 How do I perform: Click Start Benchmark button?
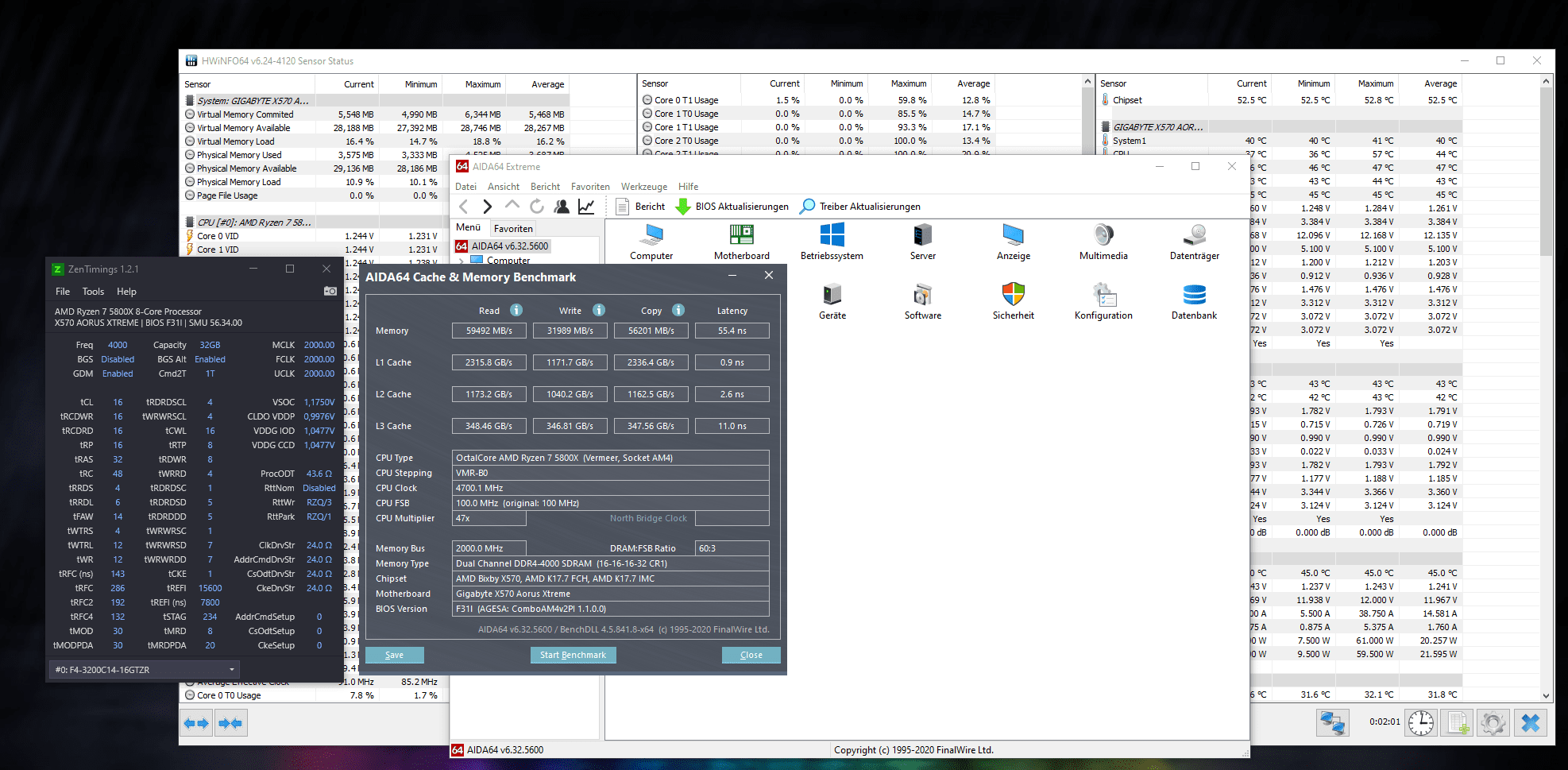pyautogui.click(x=573, y=655)
